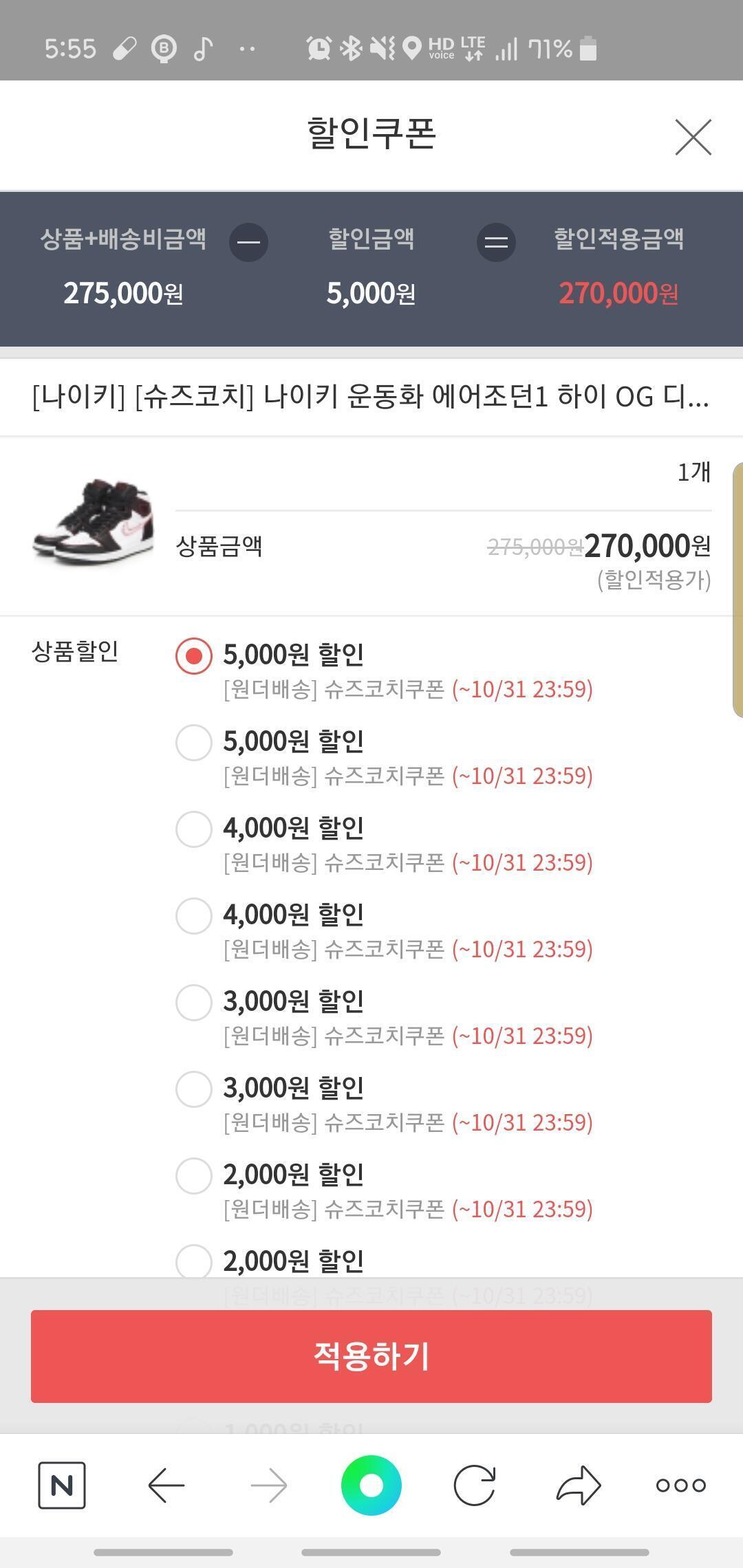Viewport: 743px width, 1568px height.
Task: Go back with the left arrow
Action: 166,1485
